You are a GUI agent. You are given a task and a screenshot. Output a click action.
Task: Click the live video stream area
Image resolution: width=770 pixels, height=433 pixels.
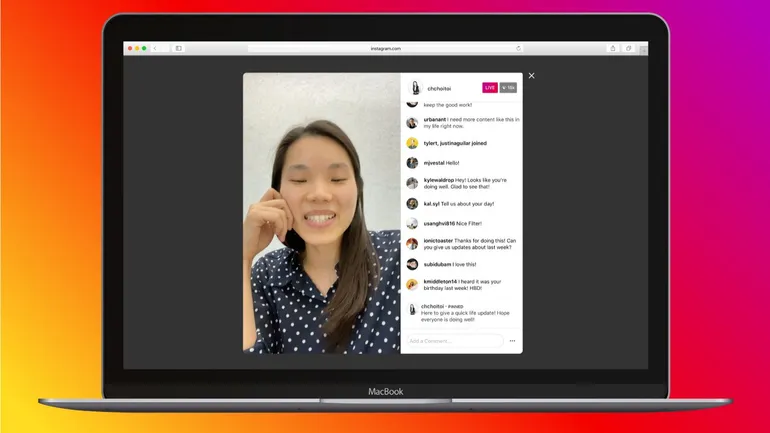tap(321, 212)
